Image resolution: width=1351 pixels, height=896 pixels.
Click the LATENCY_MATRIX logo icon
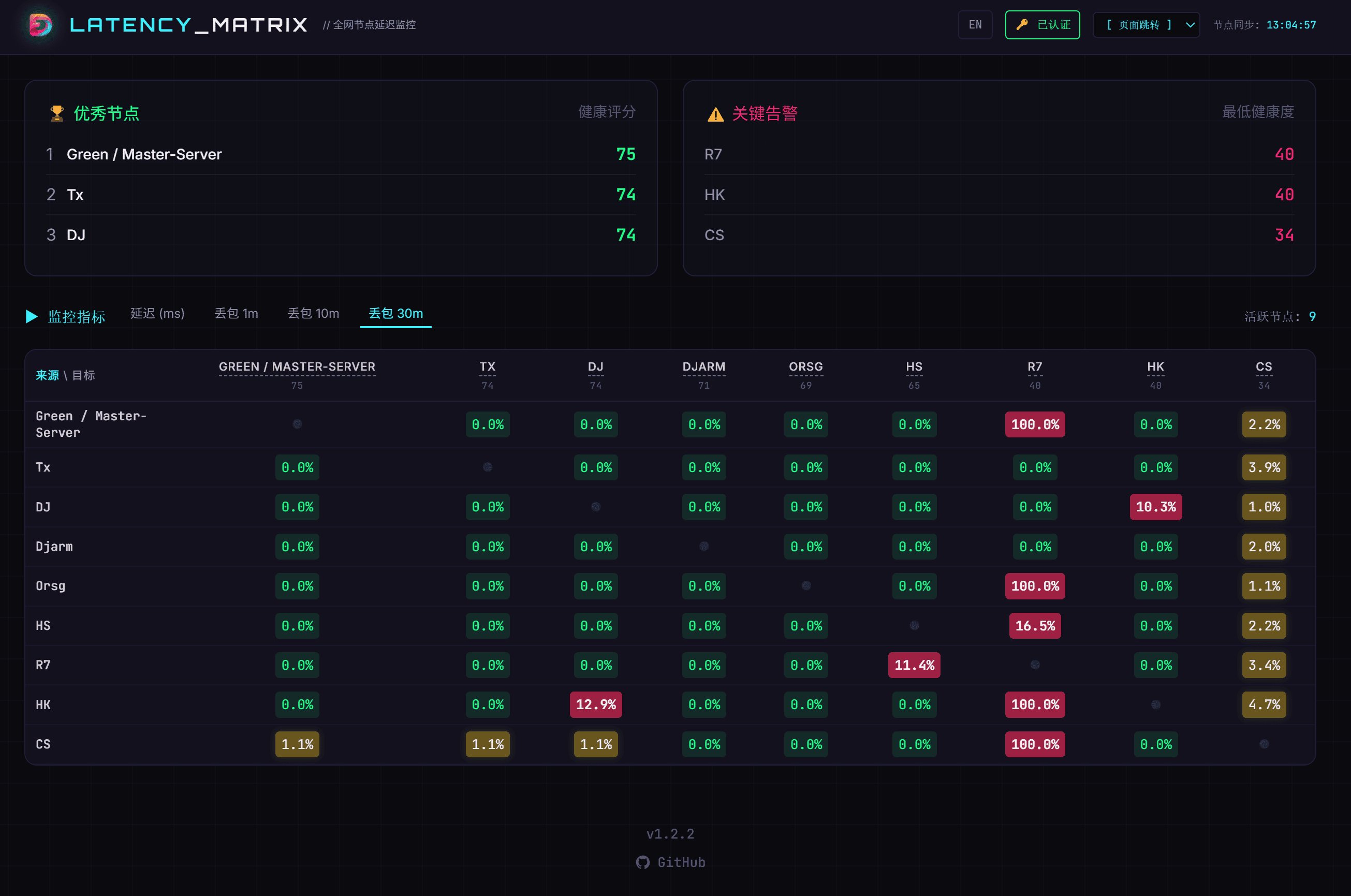[x=40, y=24]
